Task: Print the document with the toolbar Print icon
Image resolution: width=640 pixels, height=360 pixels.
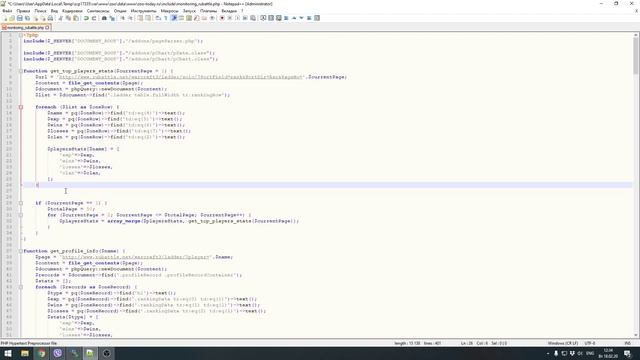Action: tap(50, 18)
